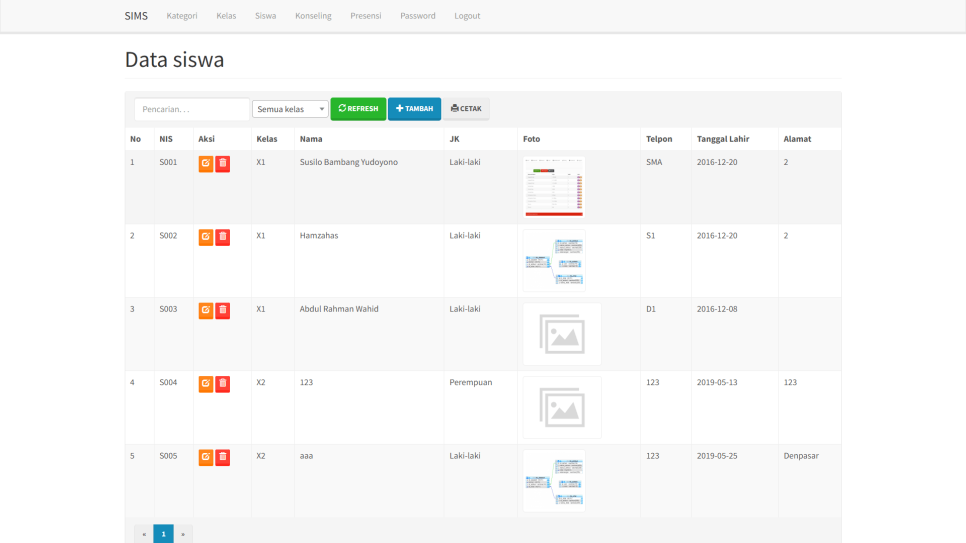Click the green Refresh button

tap(358, 109)
